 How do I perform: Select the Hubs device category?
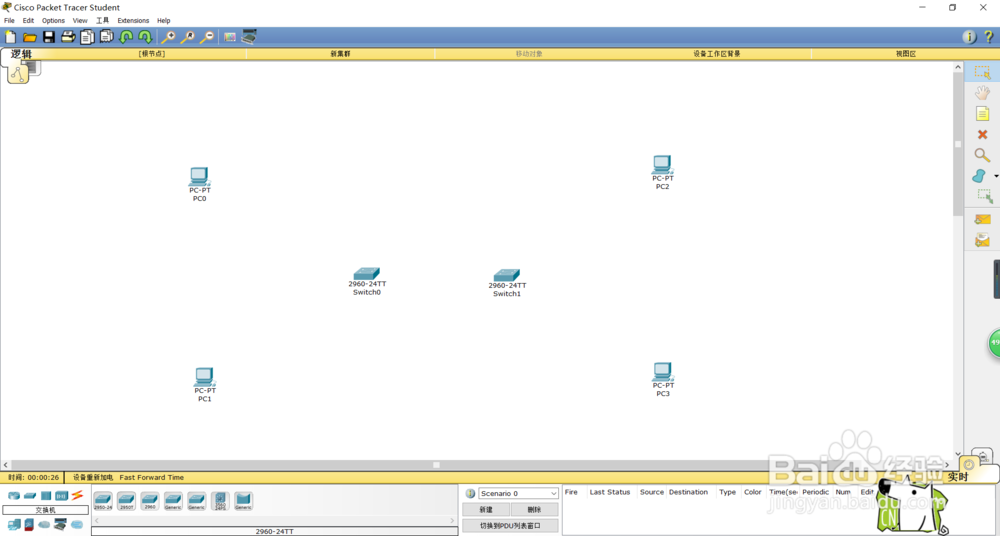click(46, 495)
